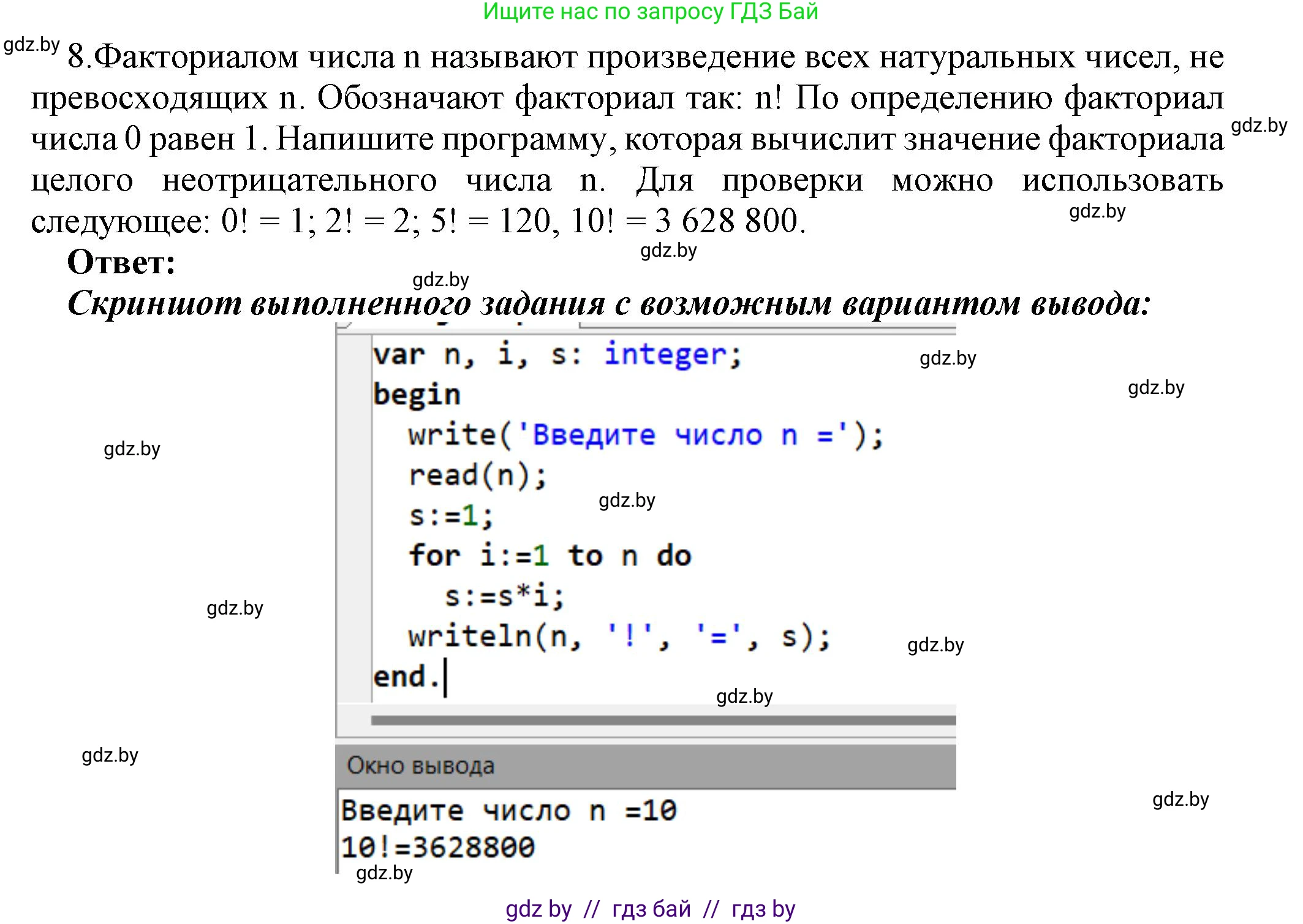This screenshot has width=1303, height=924.
Task: Select the result line "10!=3628800"
Action: pyautogui.click(x=438, y=847)
